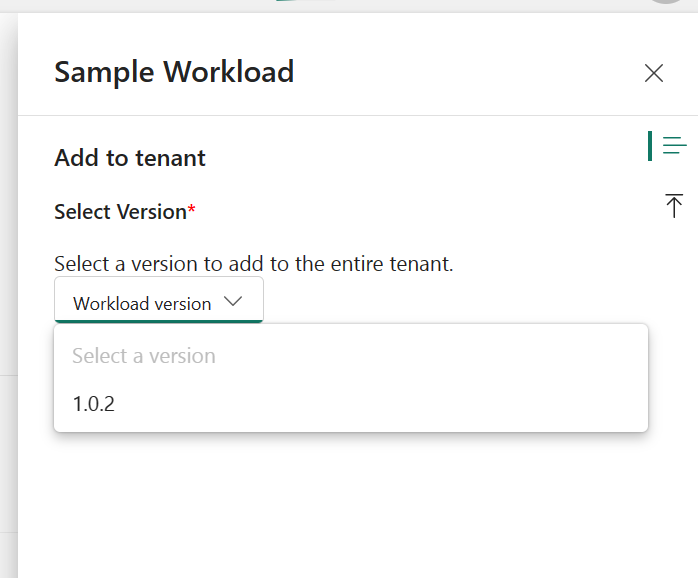Click the scroll-to-top arrow icon
The width and height of the screenshot is (698, 578).
(x=674, y=205)
